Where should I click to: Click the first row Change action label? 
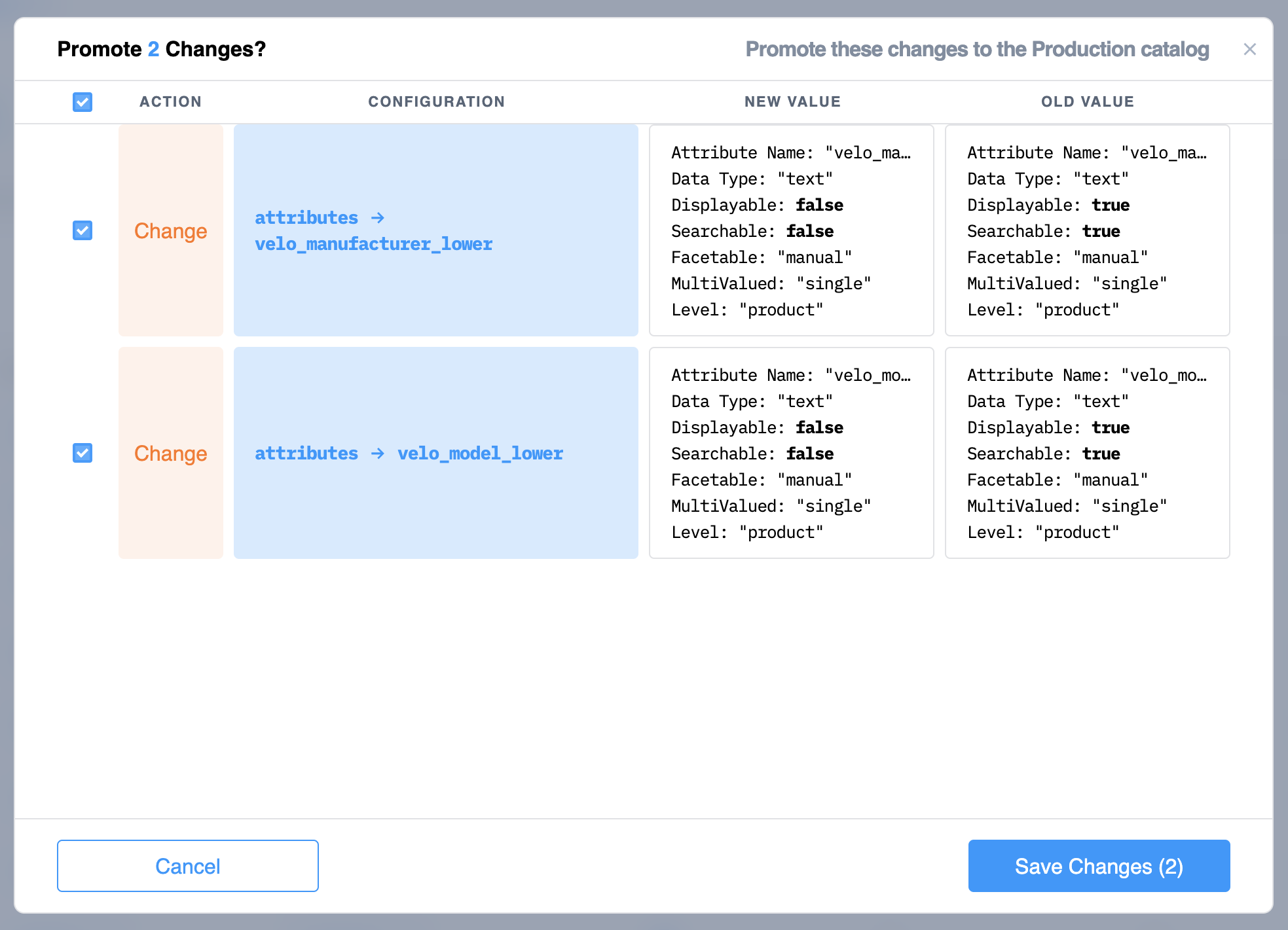tap(170, 231)
